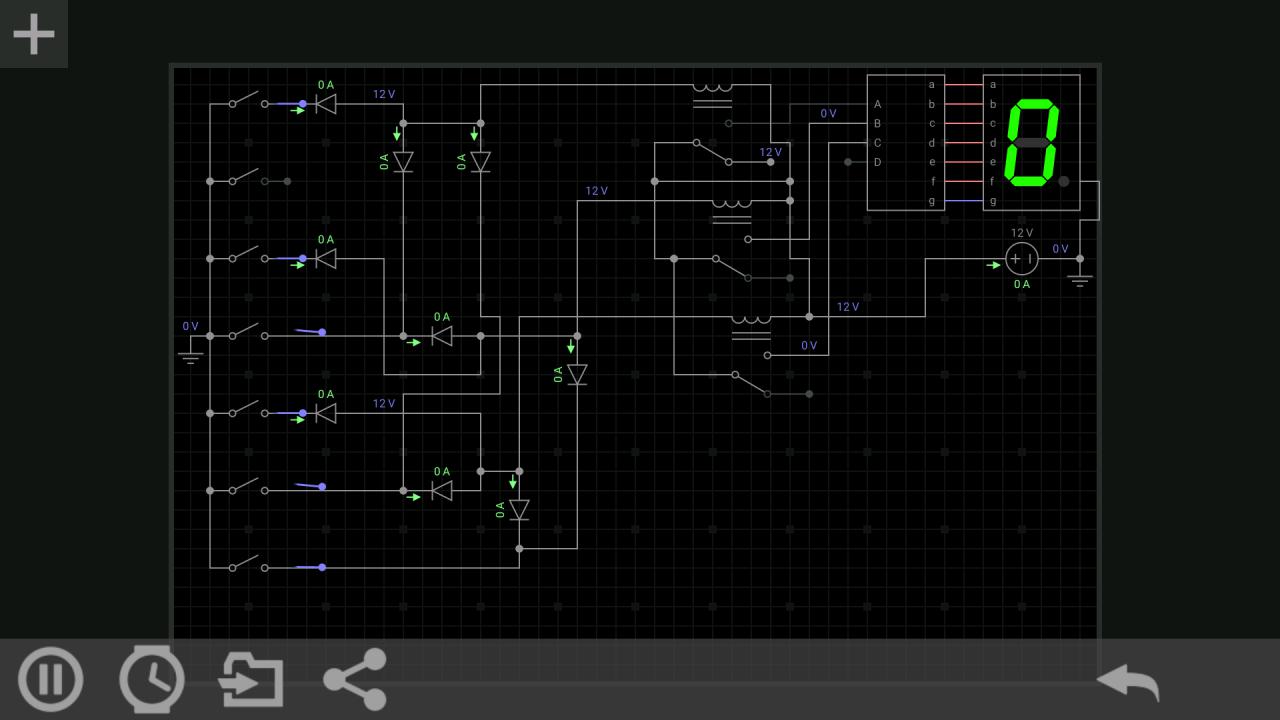The width and height of the screenshot is (1280, 720).
Task: Select the lowest relay changeover contact switch
Action: (750, 383)
